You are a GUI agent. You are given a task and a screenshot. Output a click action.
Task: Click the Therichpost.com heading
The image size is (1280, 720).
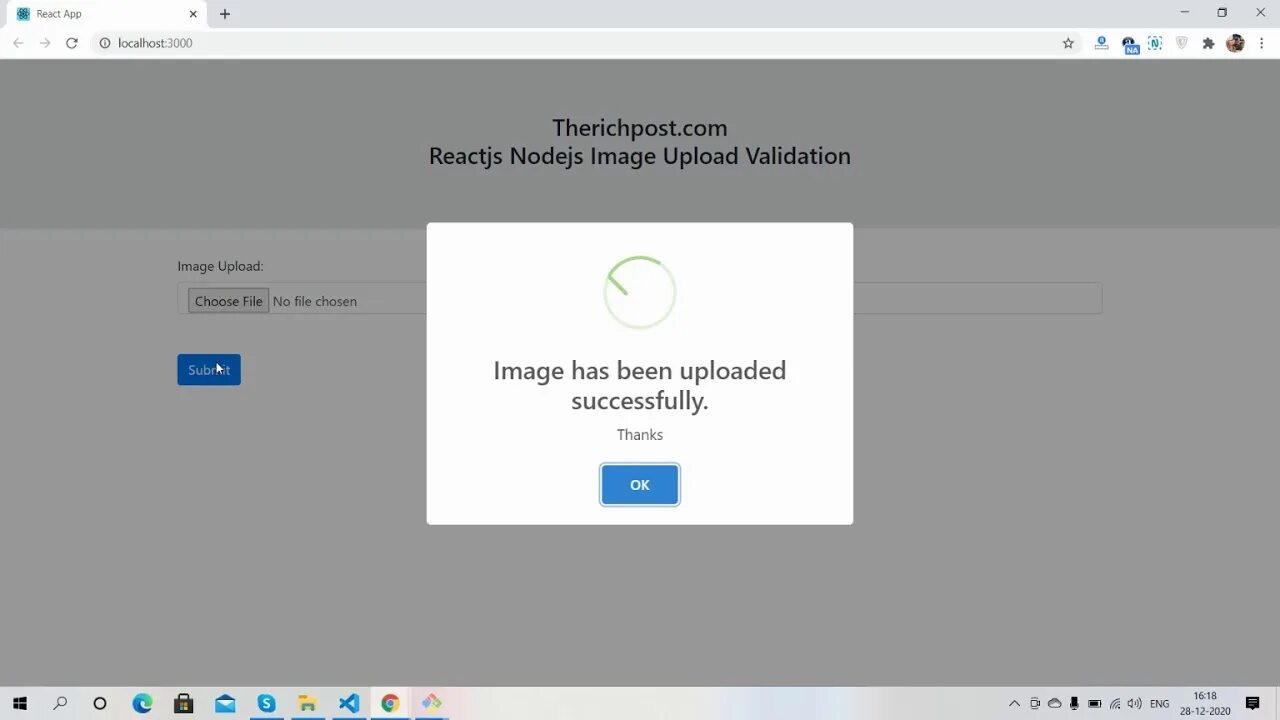coord(640,128)
